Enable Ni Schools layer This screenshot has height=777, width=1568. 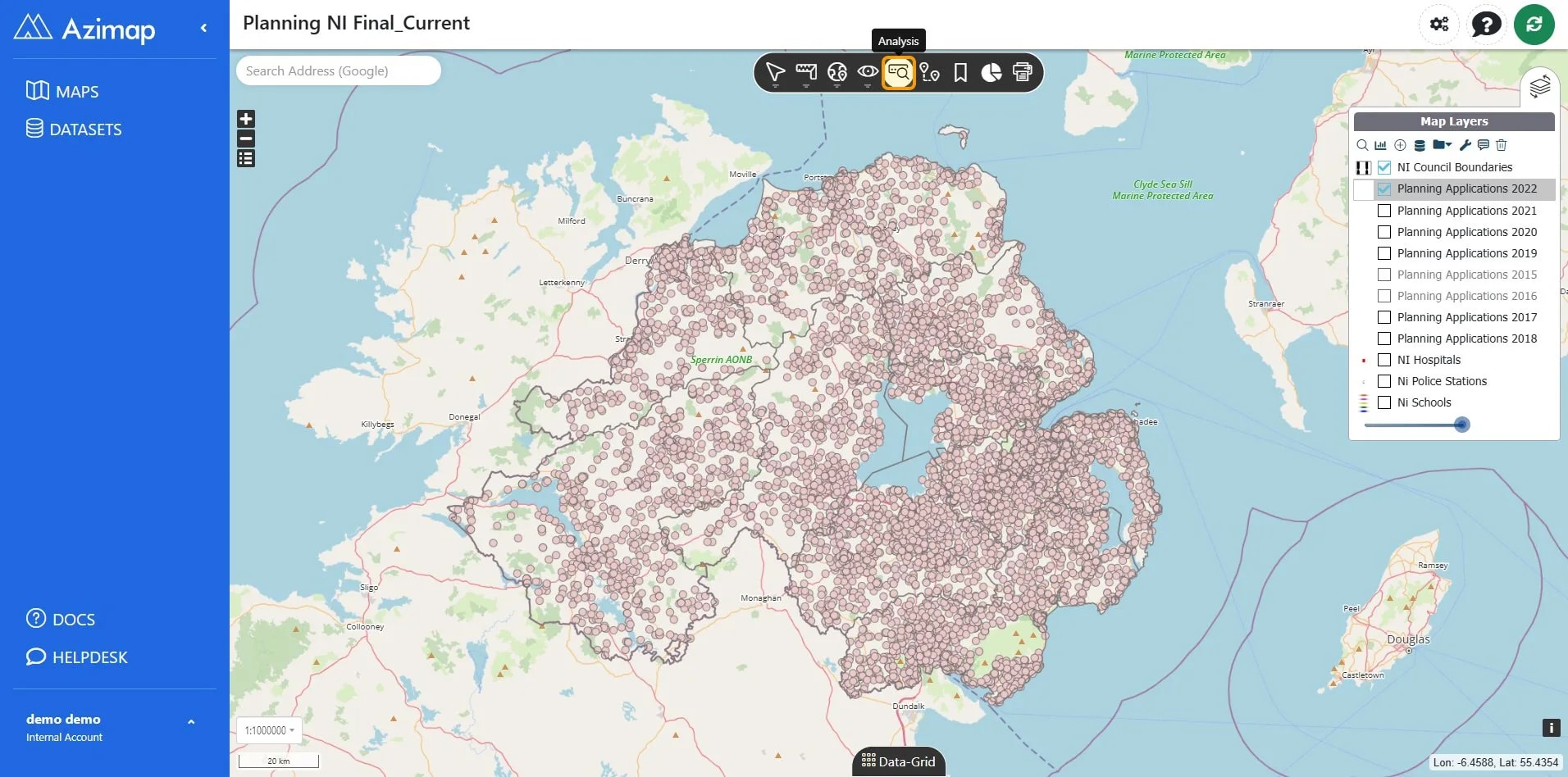coord(1384,402)
